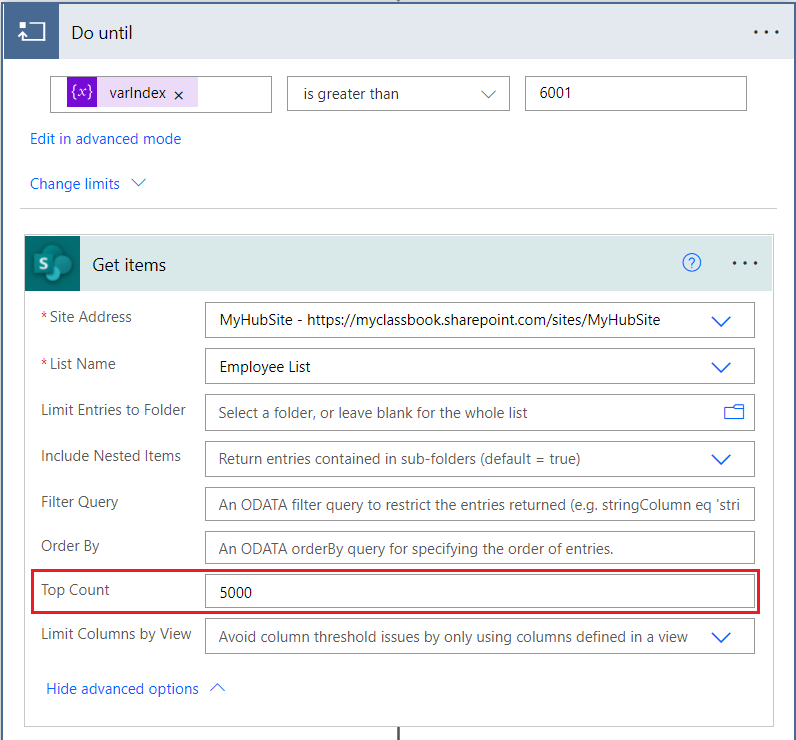796x740 pixels.
Task: Click Edit in advanced mode link
Action: [x=106, y=139]
